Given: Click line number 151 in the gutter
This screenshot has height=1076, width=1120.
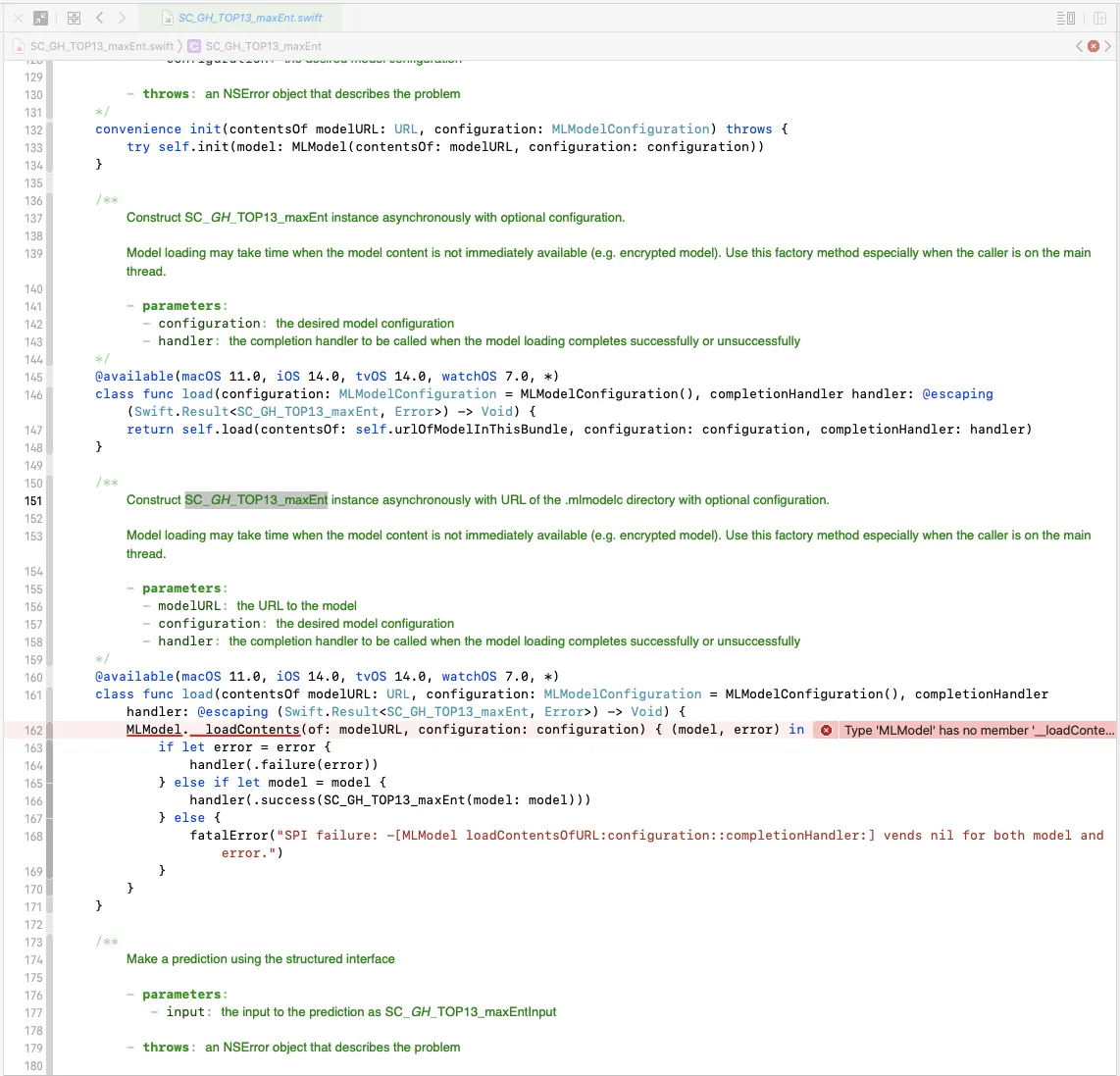Looking at the screenshot, I should point(33,501).
